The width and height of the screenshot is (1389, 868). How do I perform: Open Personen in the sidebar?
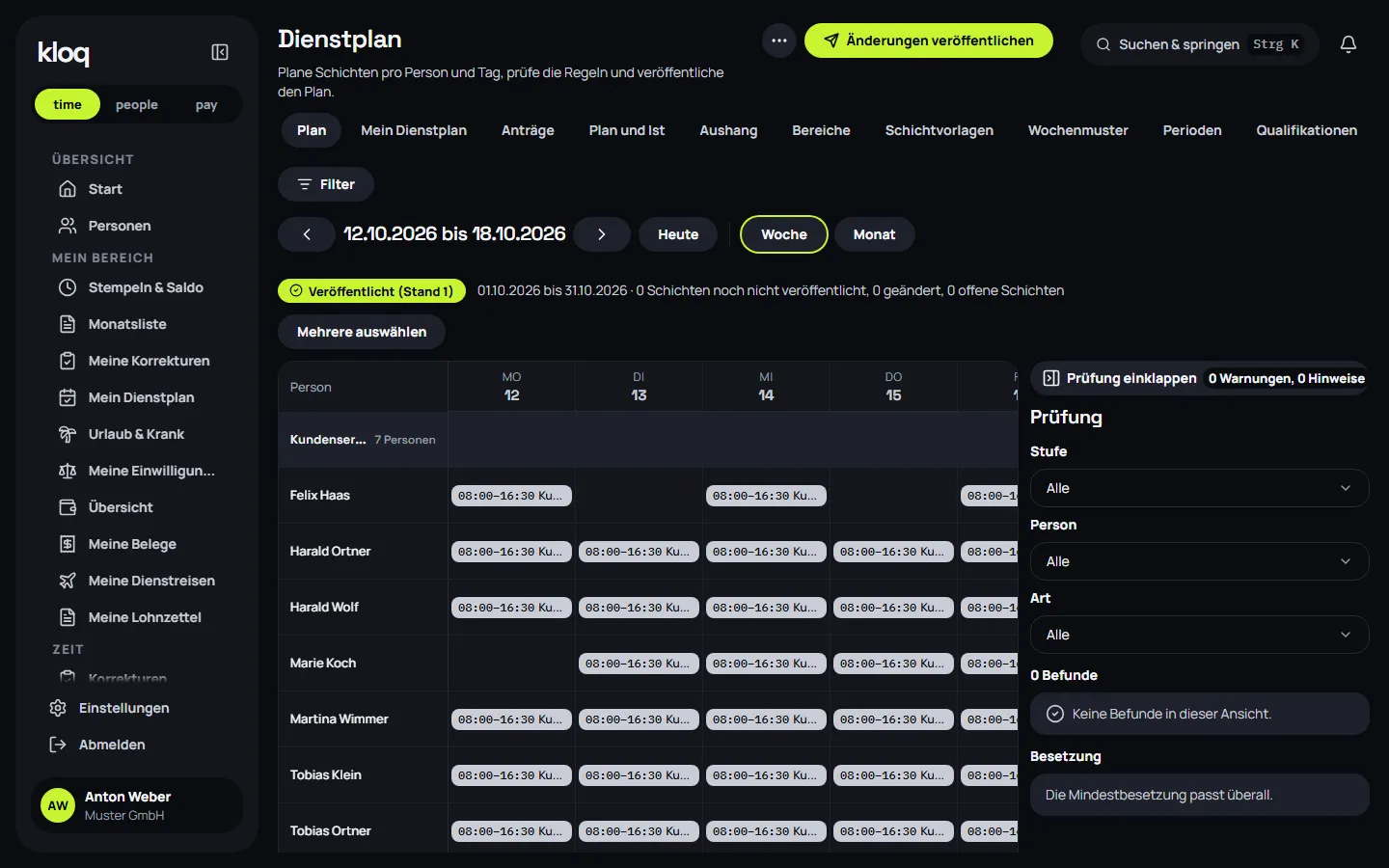coord(137,226)
